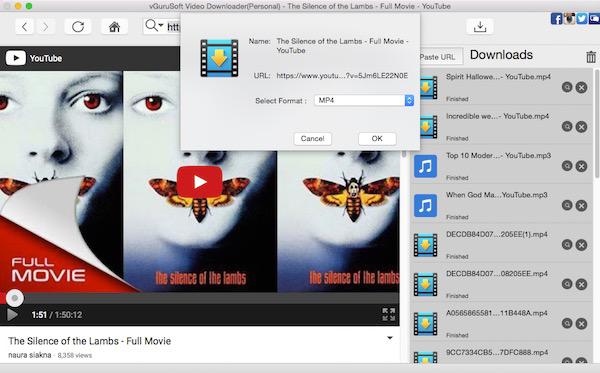The width and height of the screenshot is (600, 373).
Task: Reveal DECDB84D07...205EE(1).mp4 in Finder
Action: click(567, 245)
